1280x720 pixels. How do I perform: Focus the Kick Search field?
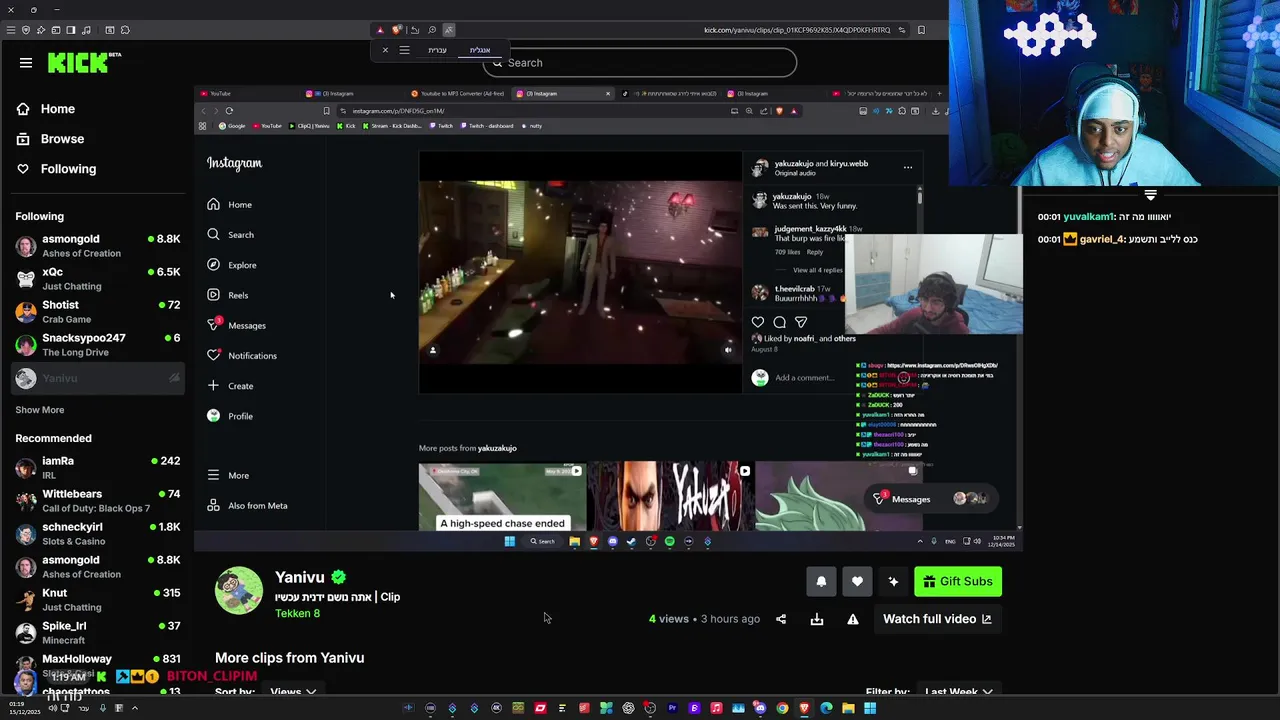pyautogui.click(x=640, y=63)
